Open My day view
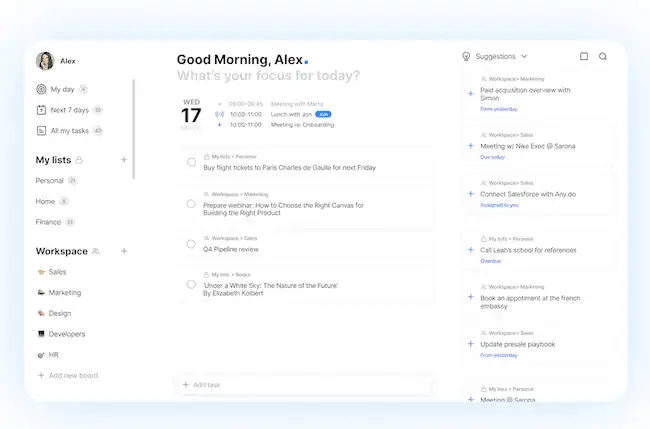The image size is (650, 429). tap(62, 89)
